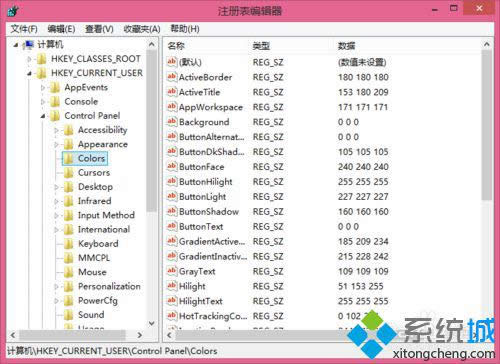The height and width of the screenshot is (364, 500).
Task: Select the ButtonDkShad... value name
Action: tap(212, 152)
